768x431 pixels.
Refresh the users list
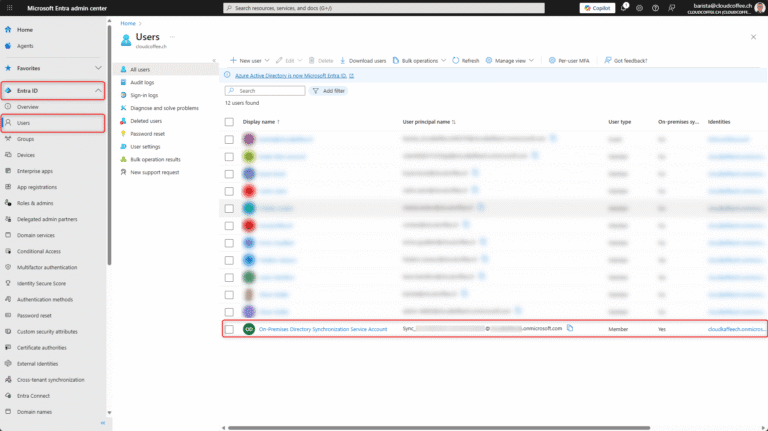point(466,61)
